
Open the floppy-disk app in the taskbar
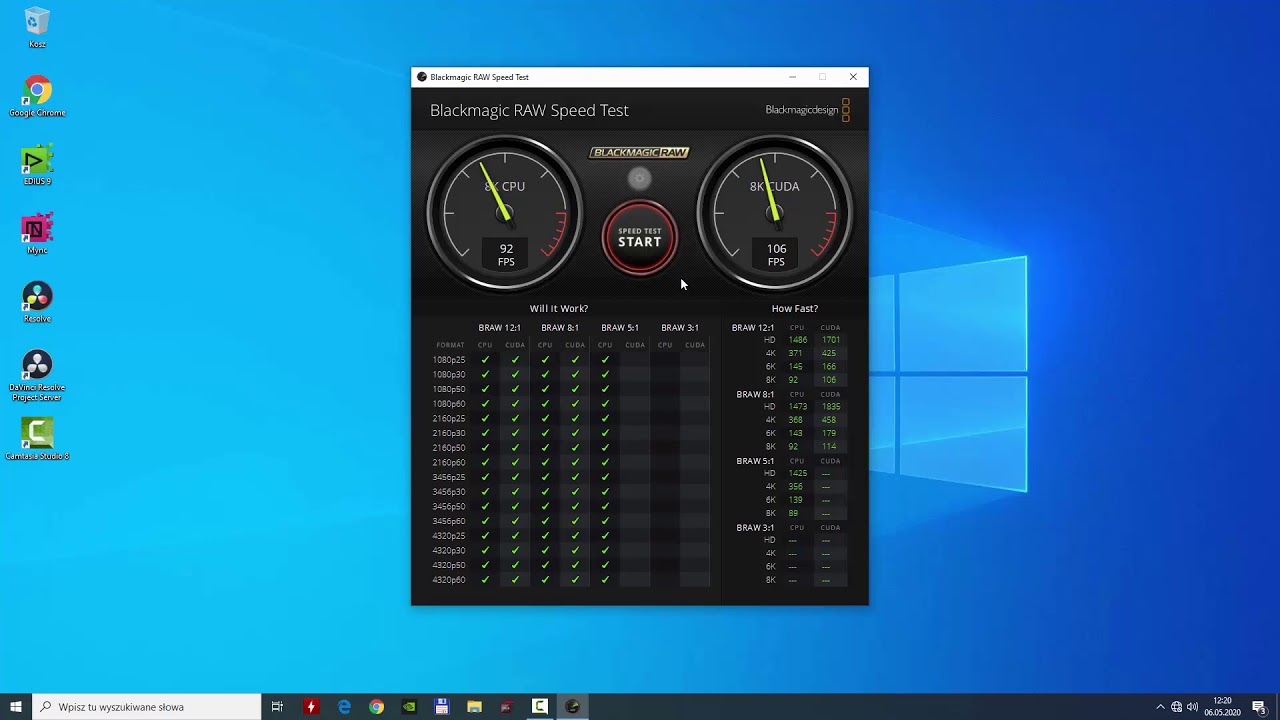click(x=442, y=707)
